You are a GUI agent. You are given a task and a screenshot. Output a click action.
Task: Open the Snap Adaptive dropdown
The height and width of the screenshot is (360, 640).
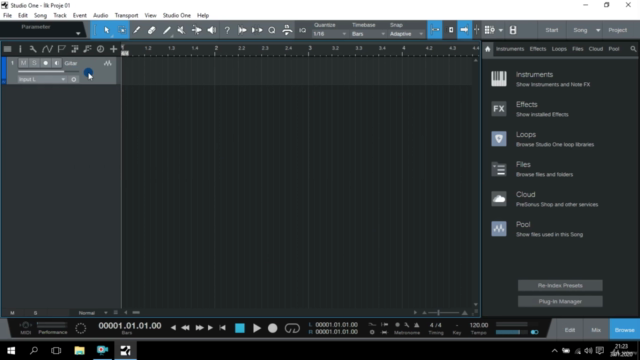pyautogui.click(x=406, y=34)
